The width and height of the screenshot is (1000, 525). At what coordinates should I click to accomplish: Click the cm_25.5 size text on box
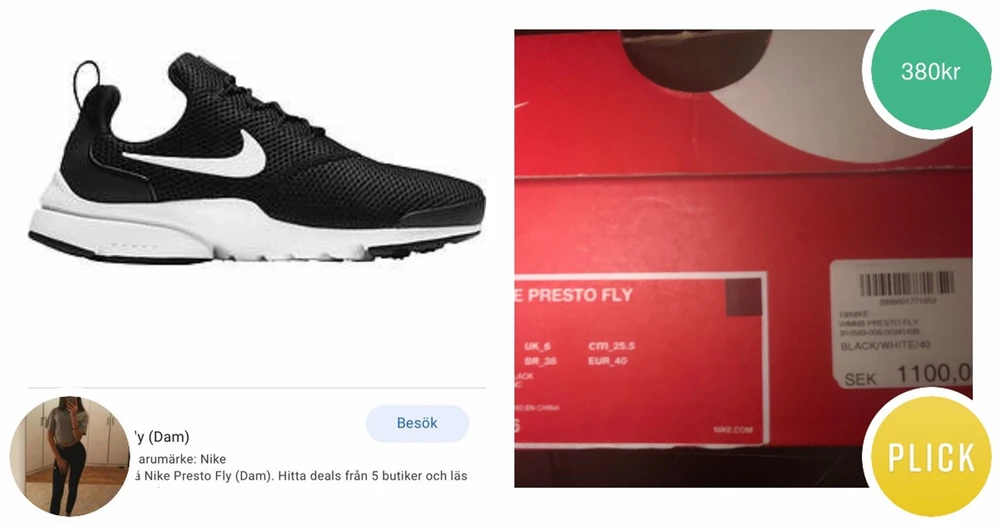click(x=612, y=346)
